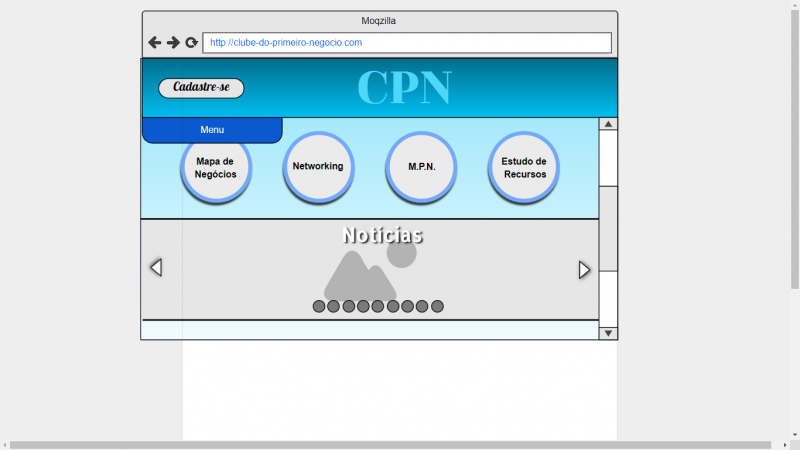Click the mockup vertical scrollbar thumb
800x450 pixels.
[608, 229]
